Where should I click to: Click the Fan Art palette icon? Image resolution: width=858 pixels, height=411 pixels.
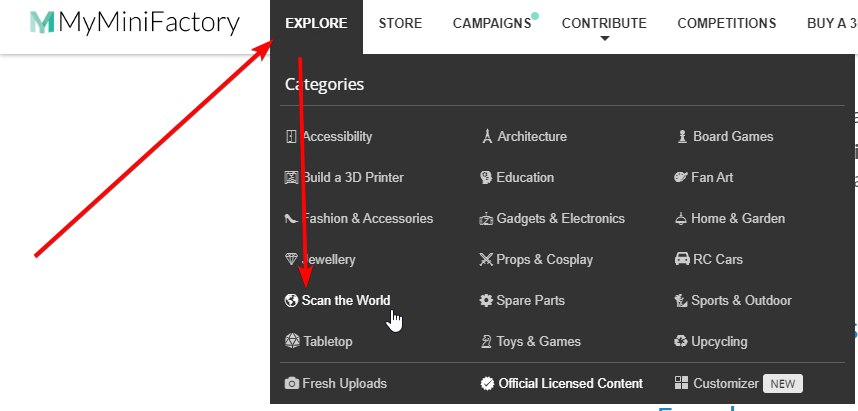click(681, 177)
